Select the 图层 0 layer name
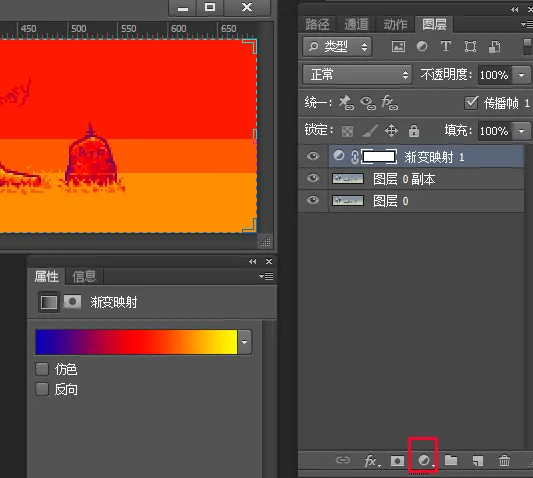Viewport: 533px width, 478px height. click(391, 201)
